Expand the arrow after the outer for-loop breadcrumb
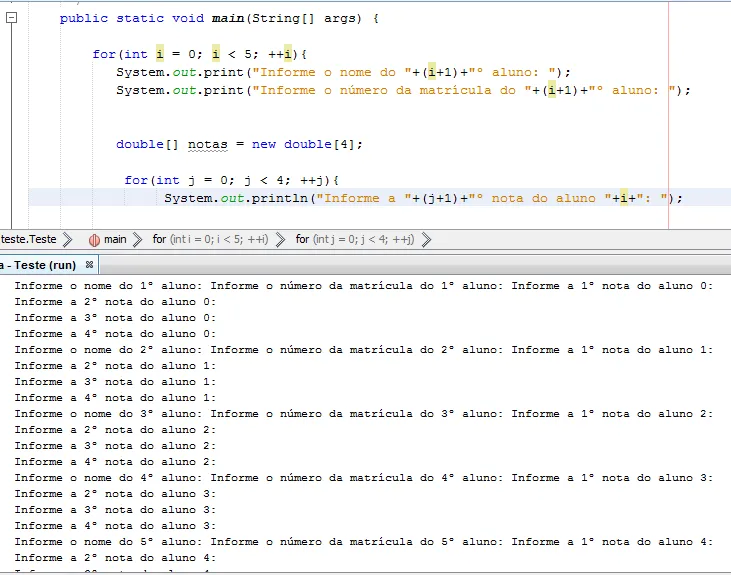Image resolution: width=731 pixels, height=575 pixels. click(x=280, y=240)
